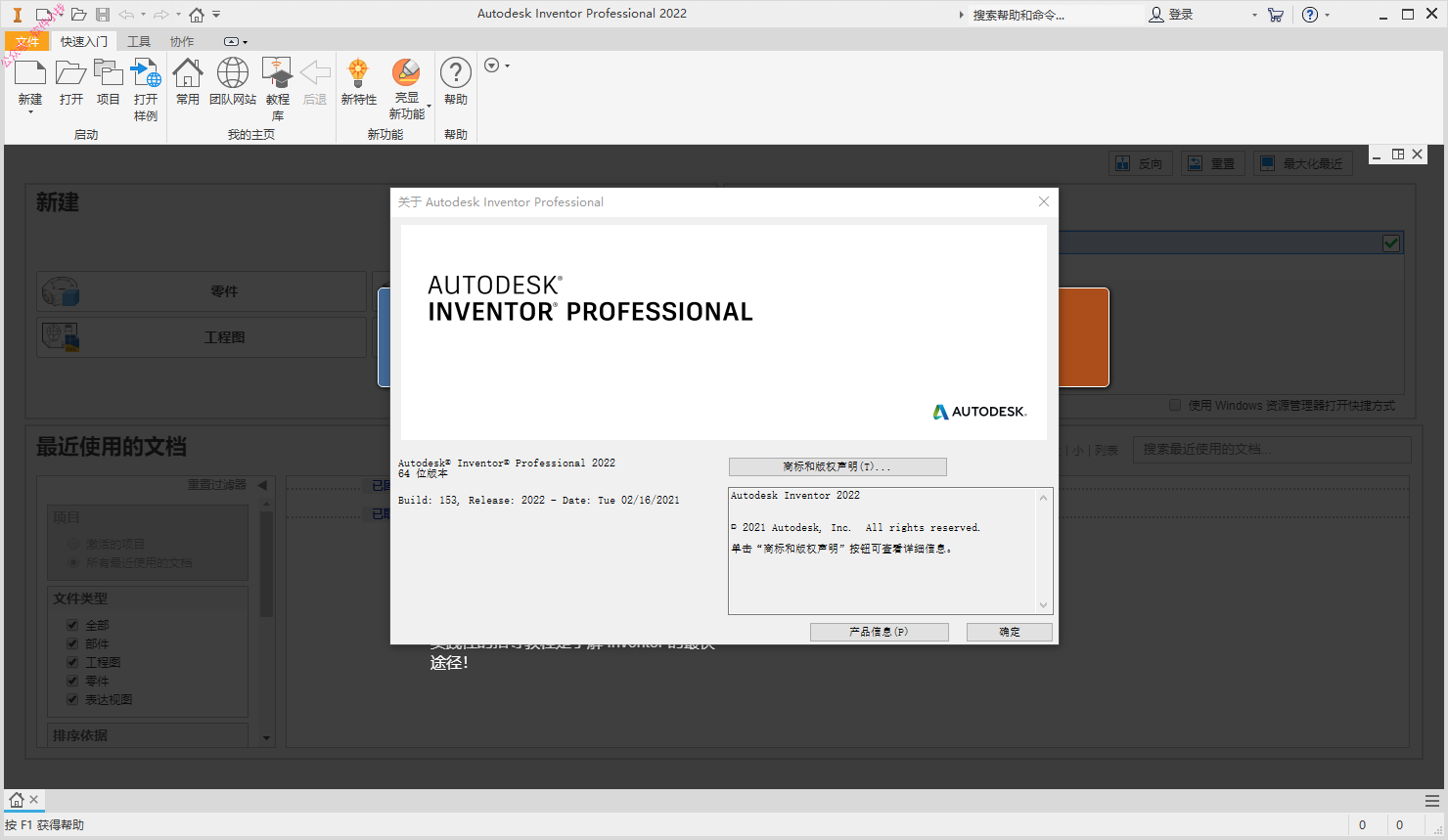Click the 打开样例 (Open Samples) icon
The image size is (1448, 840).
click(146, 72)
